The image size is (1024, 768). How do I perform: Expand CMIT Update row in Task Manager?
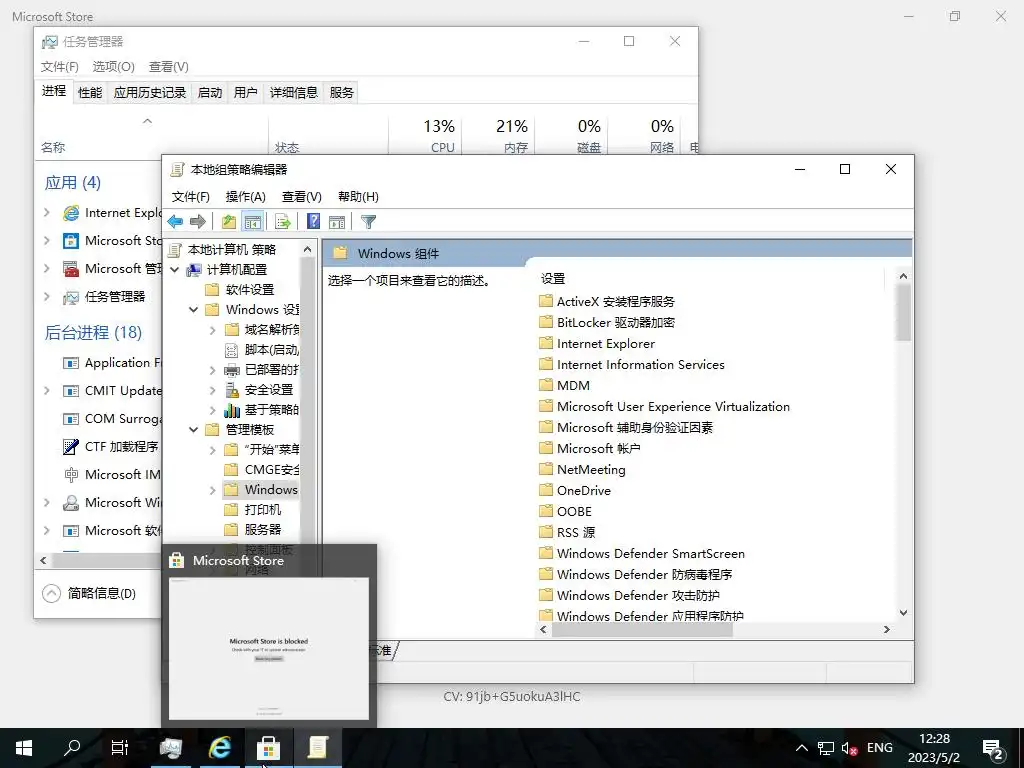(x=47, y=391)
